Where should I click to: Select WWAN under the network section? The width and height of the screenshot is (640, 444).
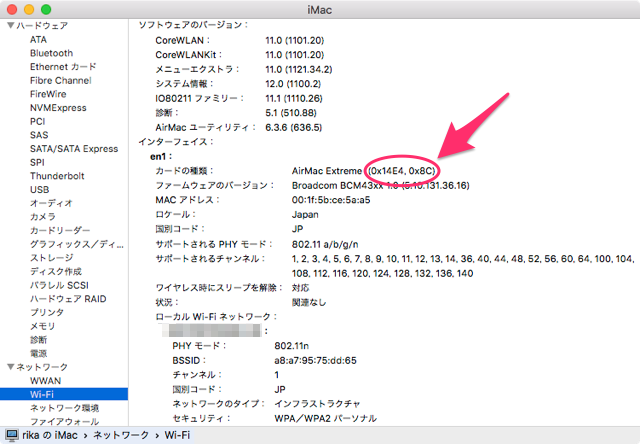[46, 381]
